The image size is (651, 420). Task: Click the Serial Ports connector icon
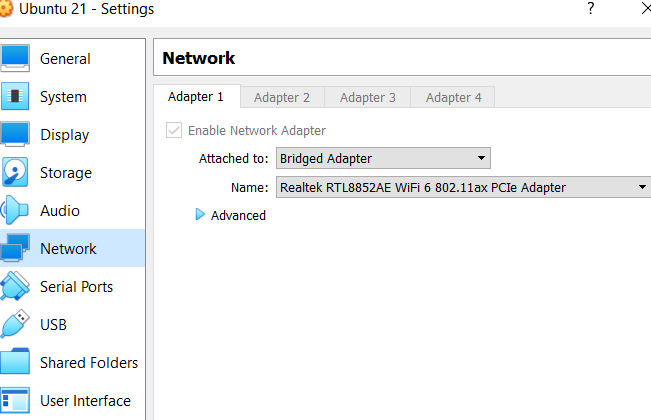(14, 287)
